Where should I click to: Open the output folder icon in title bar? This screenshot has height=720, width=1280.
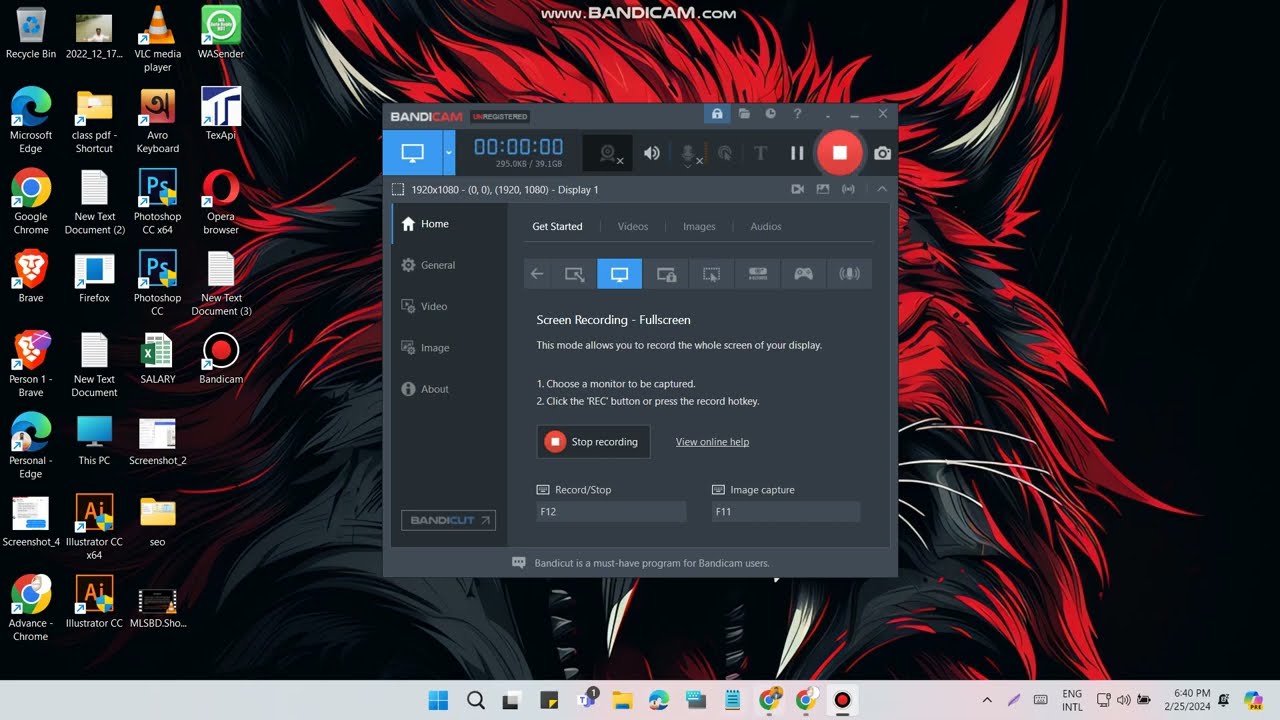tap(744, 114)
